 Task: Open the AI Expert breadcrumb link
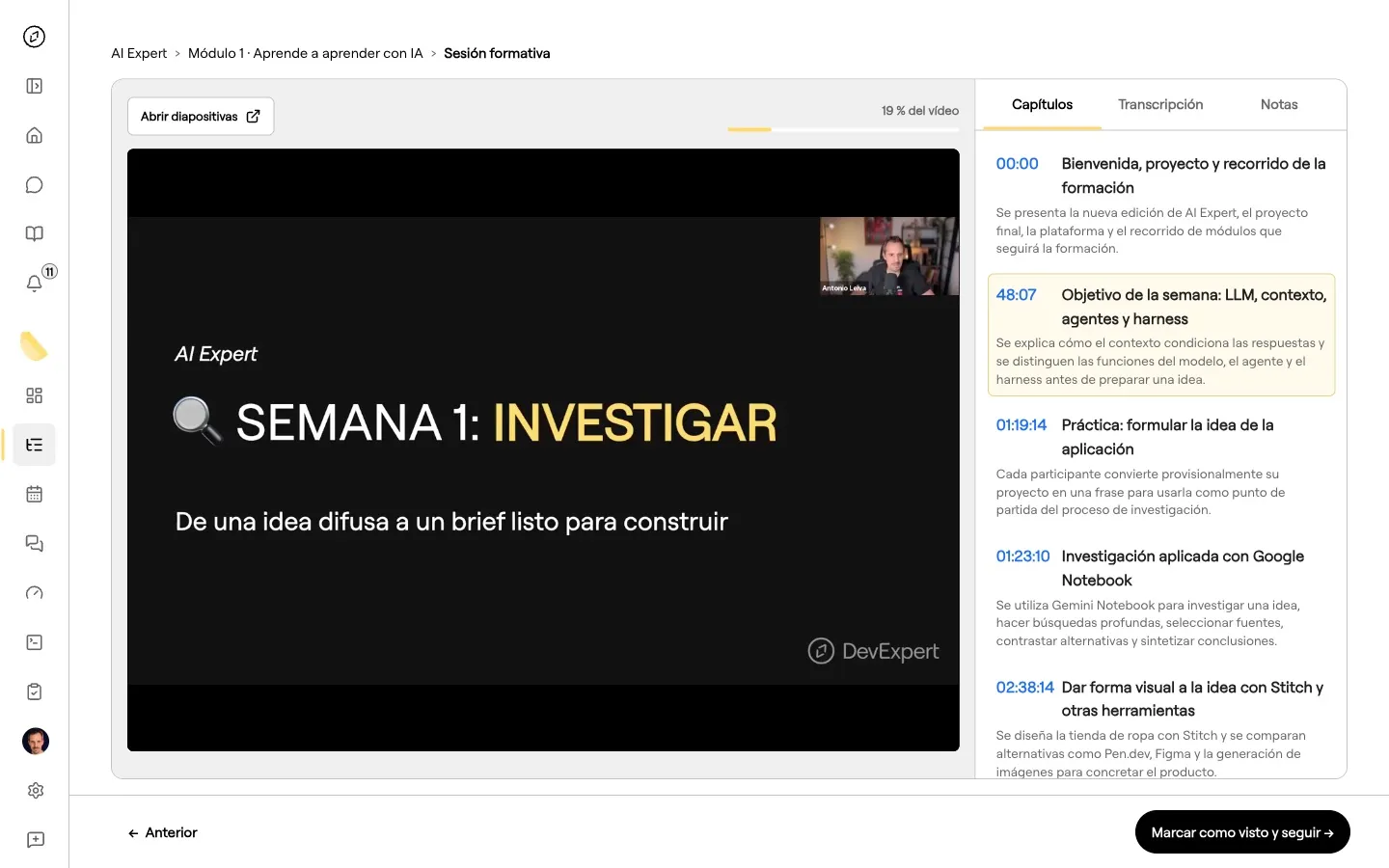pos(139,53)
